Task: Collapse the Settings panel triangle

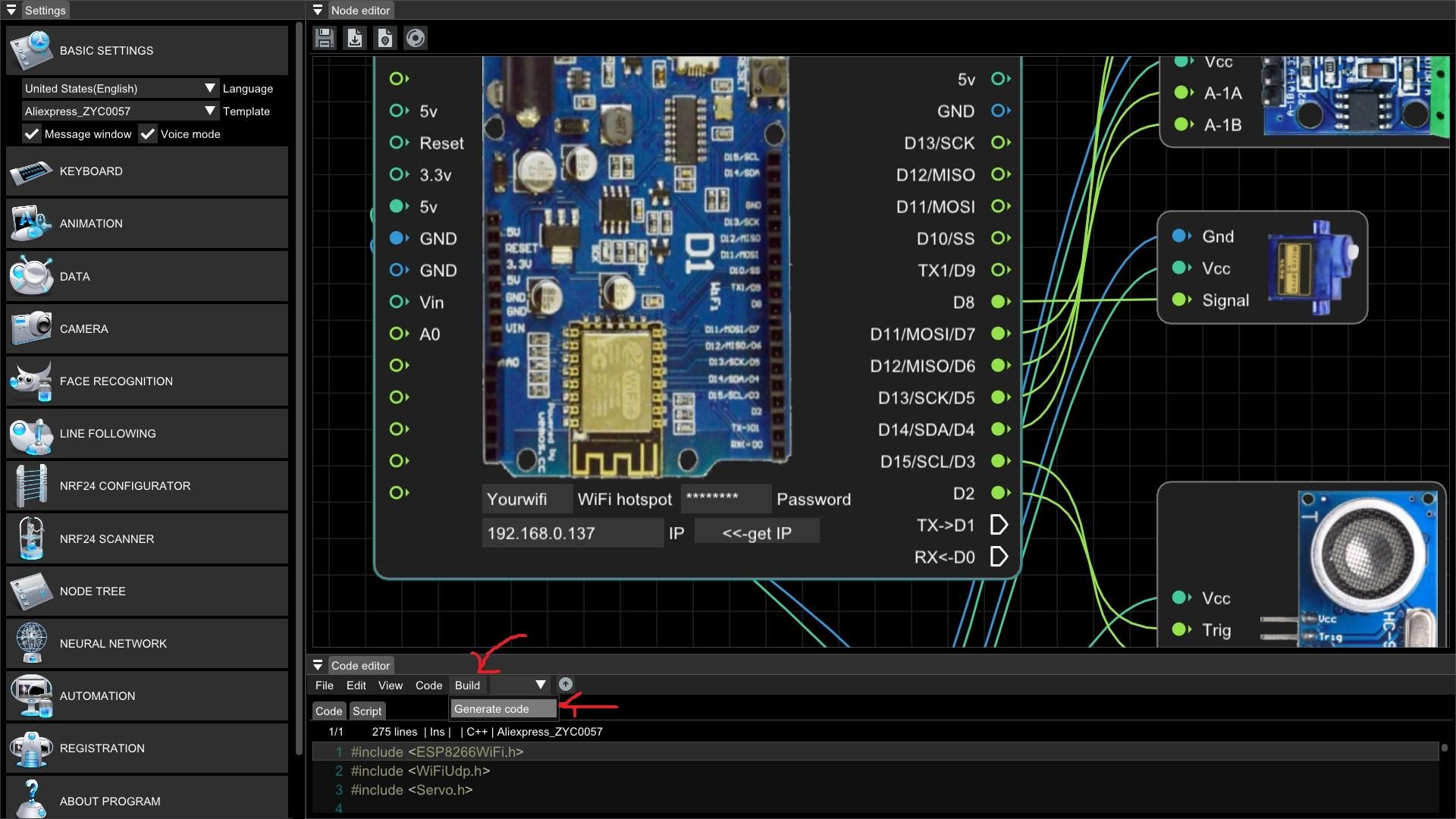Action: click(x=11, y=11)
